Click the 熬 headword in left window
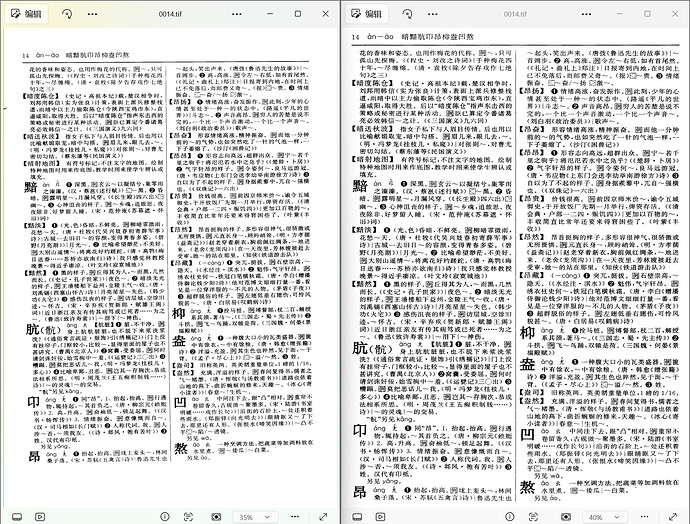 tap(181, 447)
